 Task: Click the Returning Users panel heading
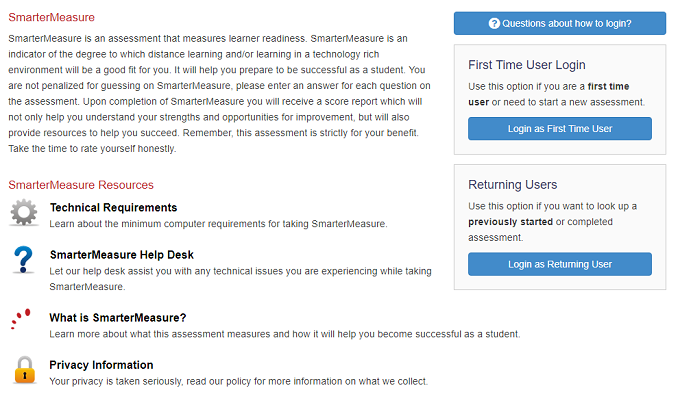(512, 185)
